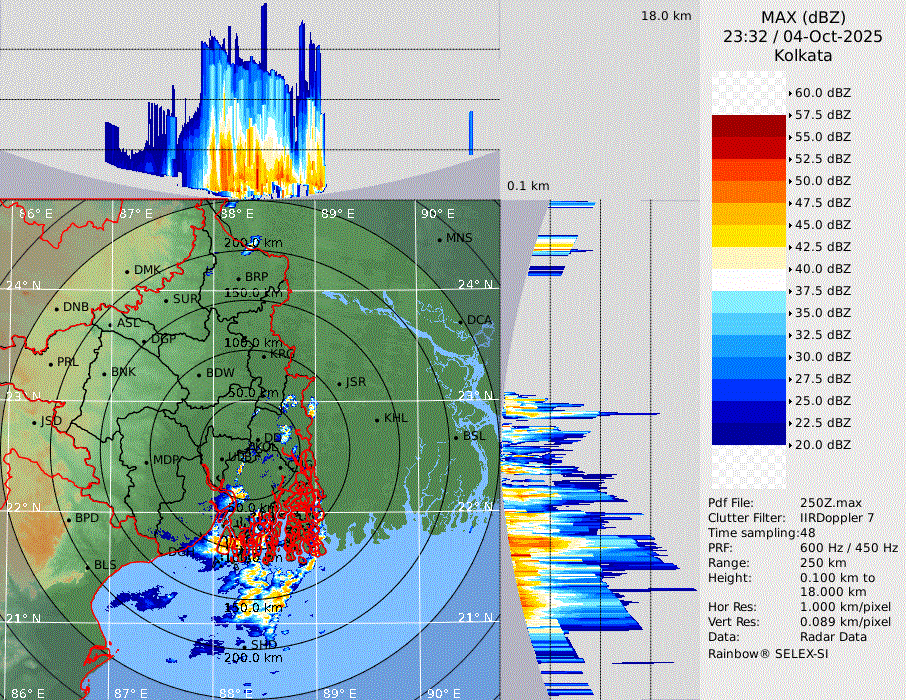Click the dark blue 20.0 dBZ swatch
Viewport: 906px width, 700px height.
[x=749, y=434]
